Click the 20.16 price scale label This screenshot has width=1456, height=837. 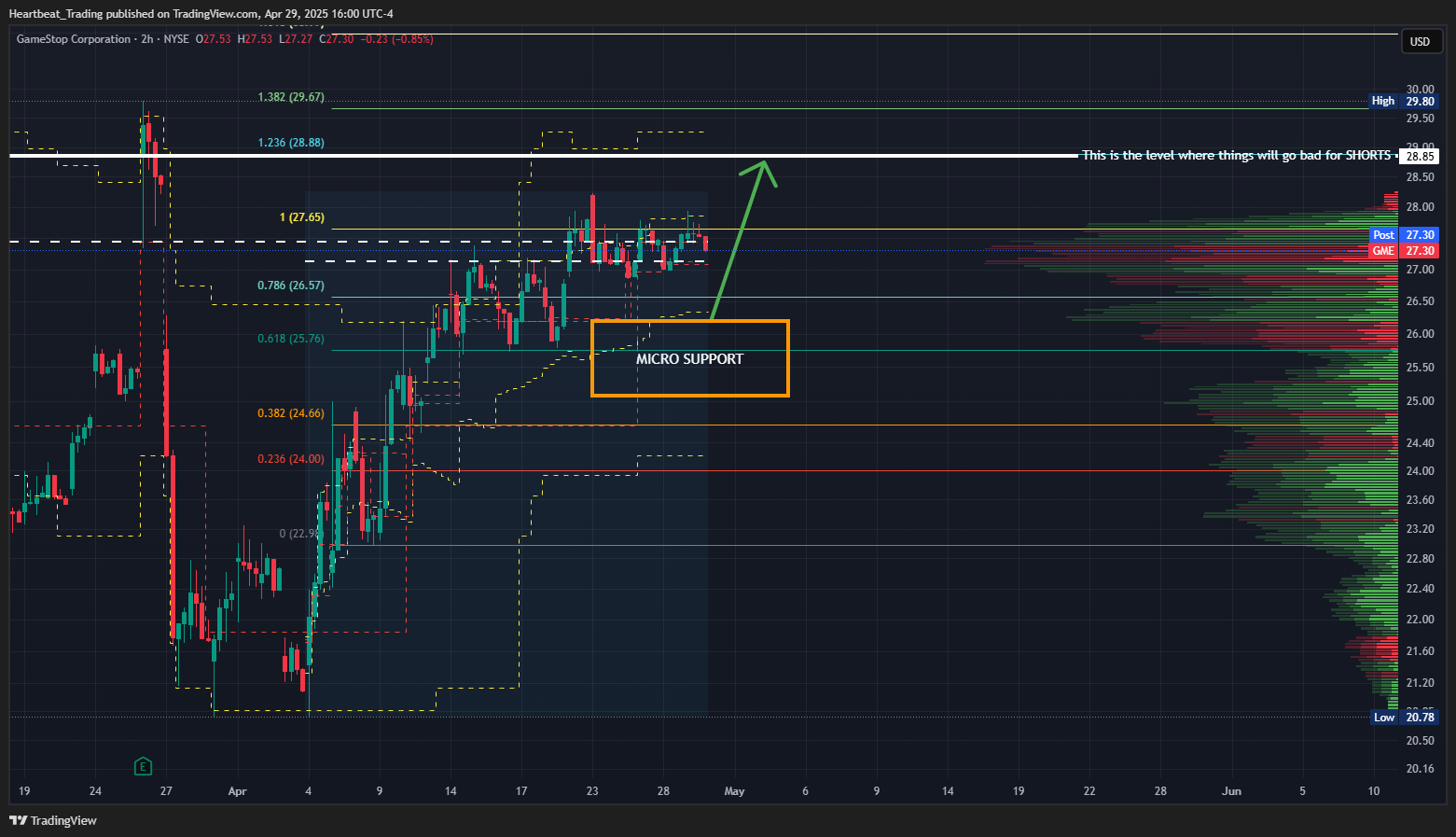(x=1421, y=769)
